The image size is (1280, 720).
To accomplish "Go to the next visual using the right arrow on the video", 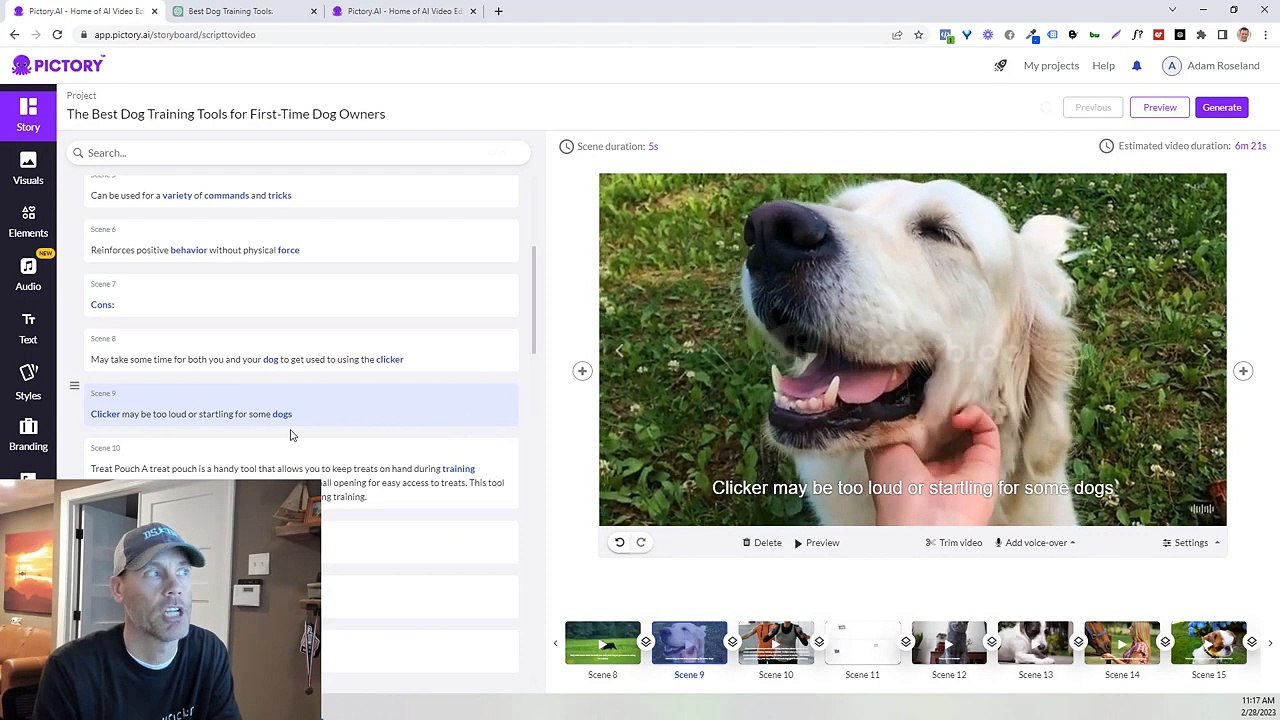I will coord(1206,350).
